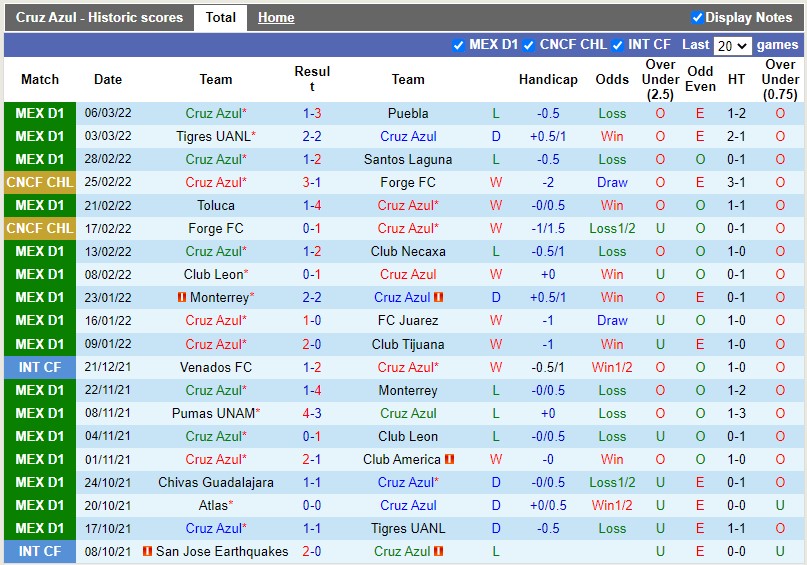Viewport: 807px width, 565px height.
Task: Open the Home tab
Action: (276, 18)
